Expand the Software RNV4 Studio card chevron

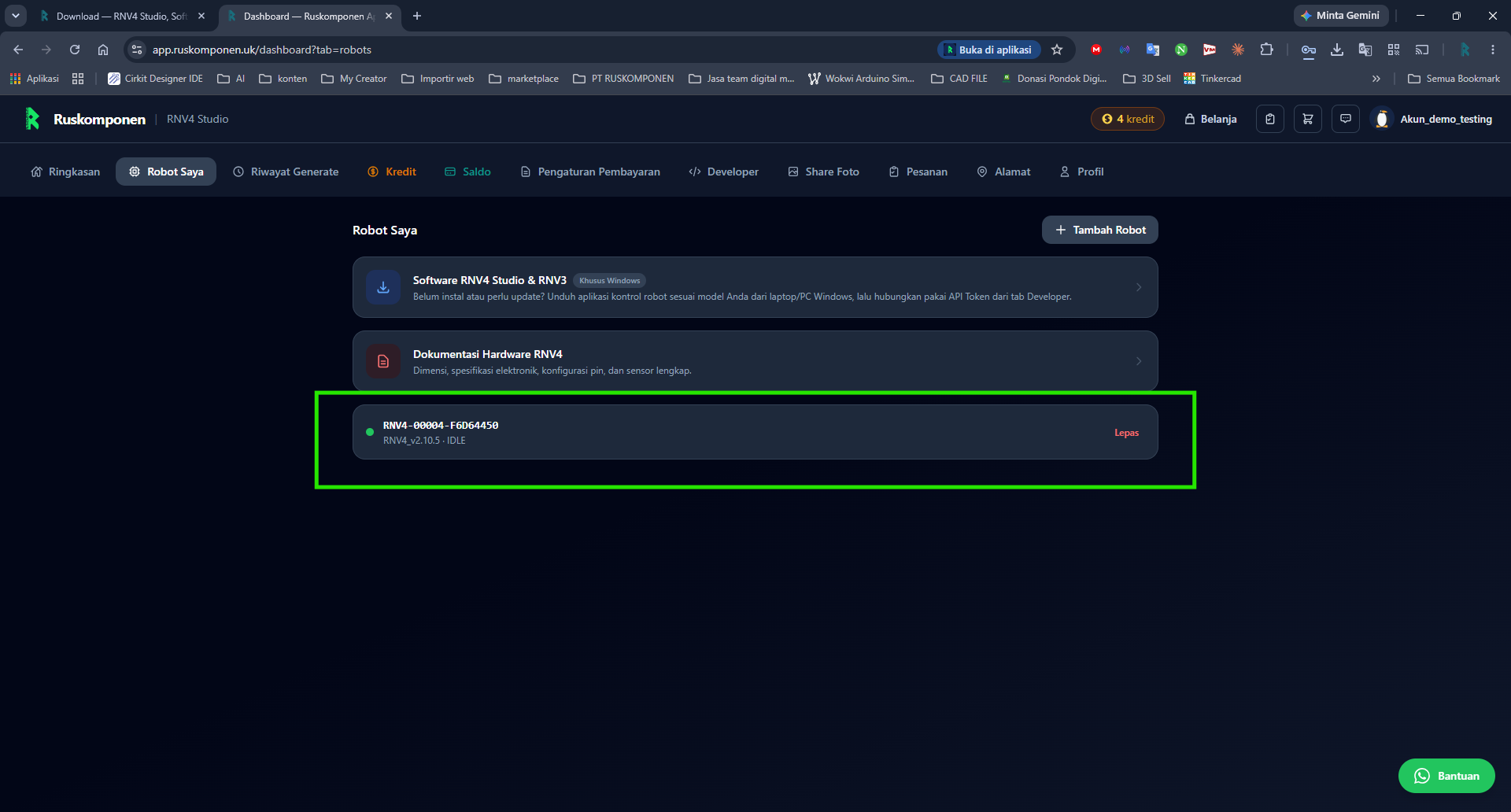[1139, 287]
